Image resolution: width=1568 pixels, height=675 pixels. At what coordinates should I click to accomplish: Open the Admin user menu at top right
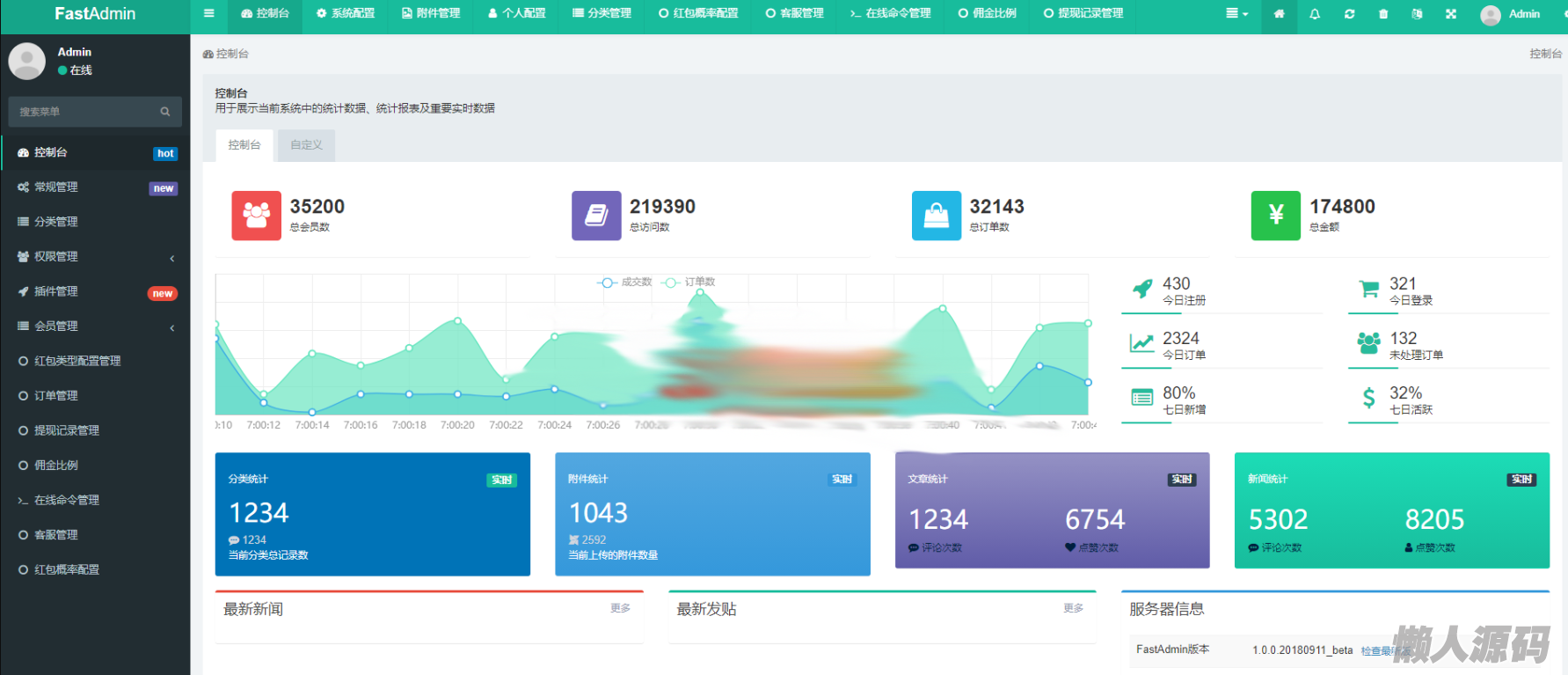click(x=1511, y=14)
